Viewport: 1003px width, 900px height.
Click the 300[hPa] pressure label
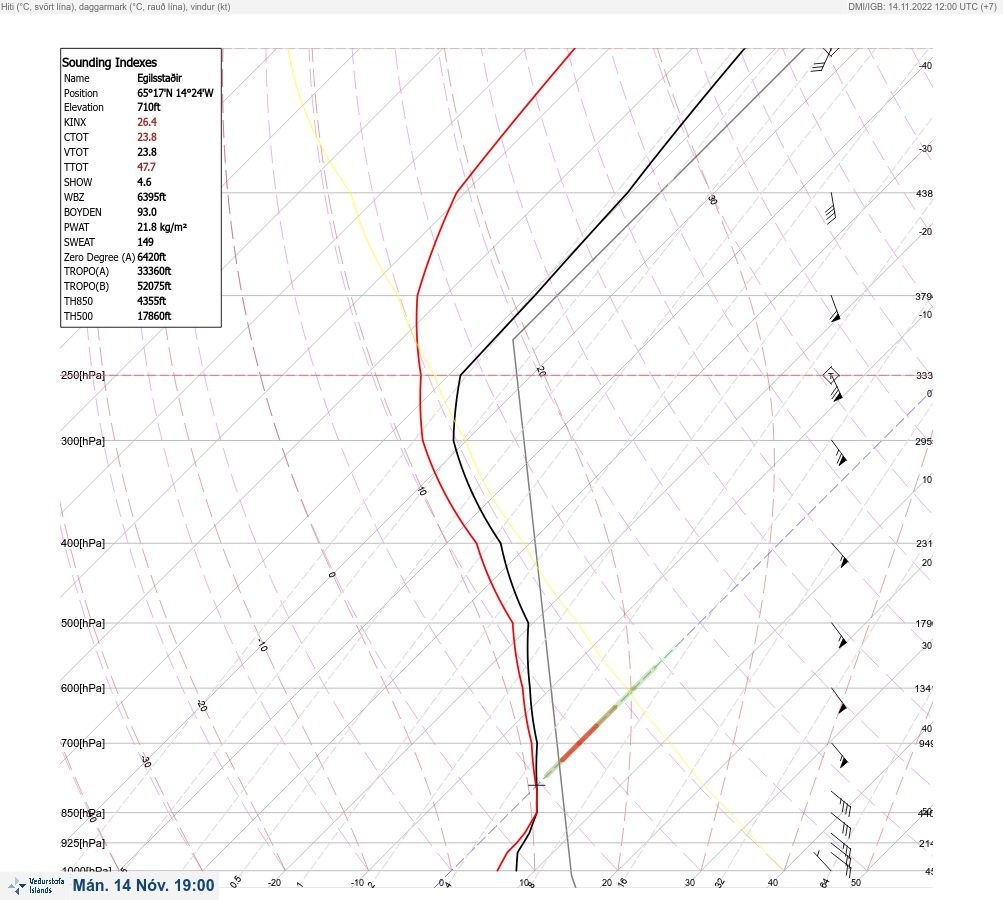83,441
